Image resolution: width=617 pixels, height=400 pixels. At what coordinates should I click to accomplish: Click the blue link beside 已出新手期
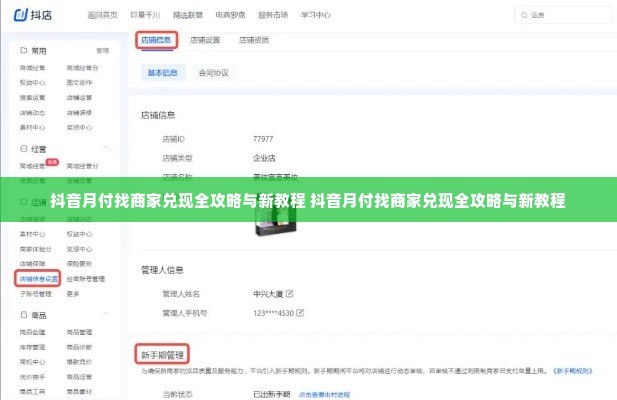click(x=324, y=394)
